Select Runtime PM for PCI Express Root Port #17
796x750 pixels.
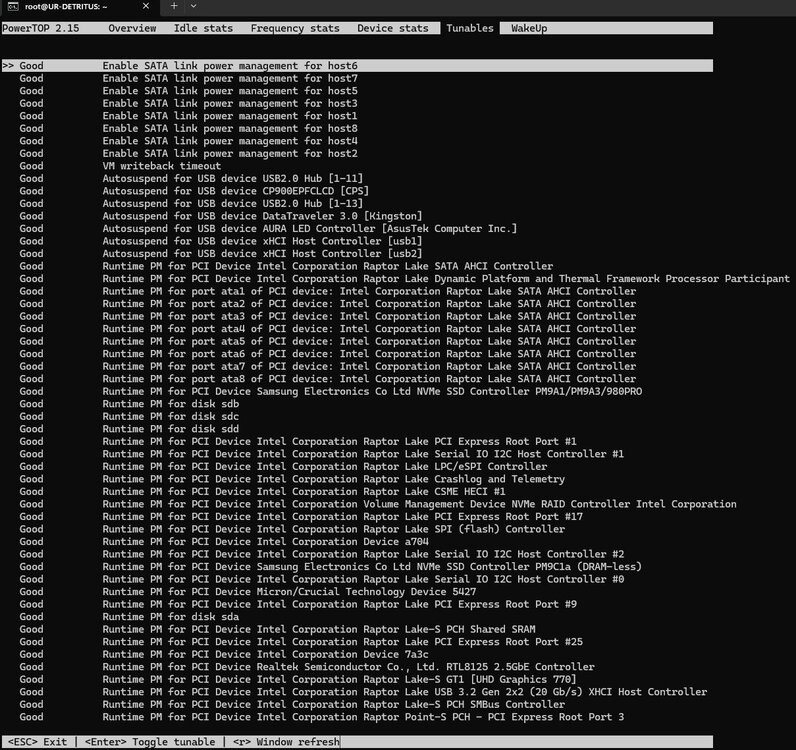click(301, 516)
